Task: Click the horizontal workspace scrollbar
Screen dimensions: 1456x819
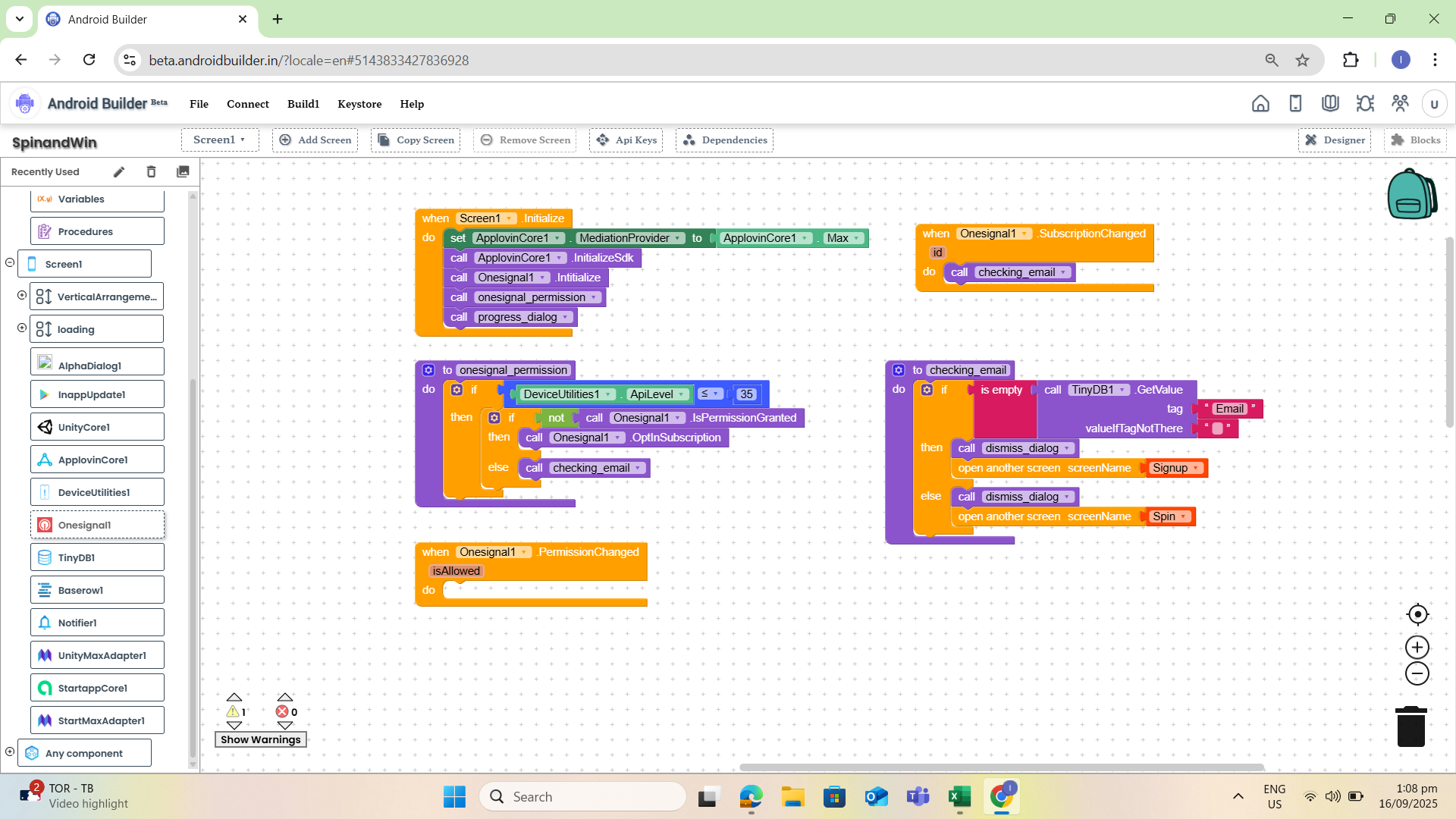Action: pyautogui.click(x=1001, y=767)
